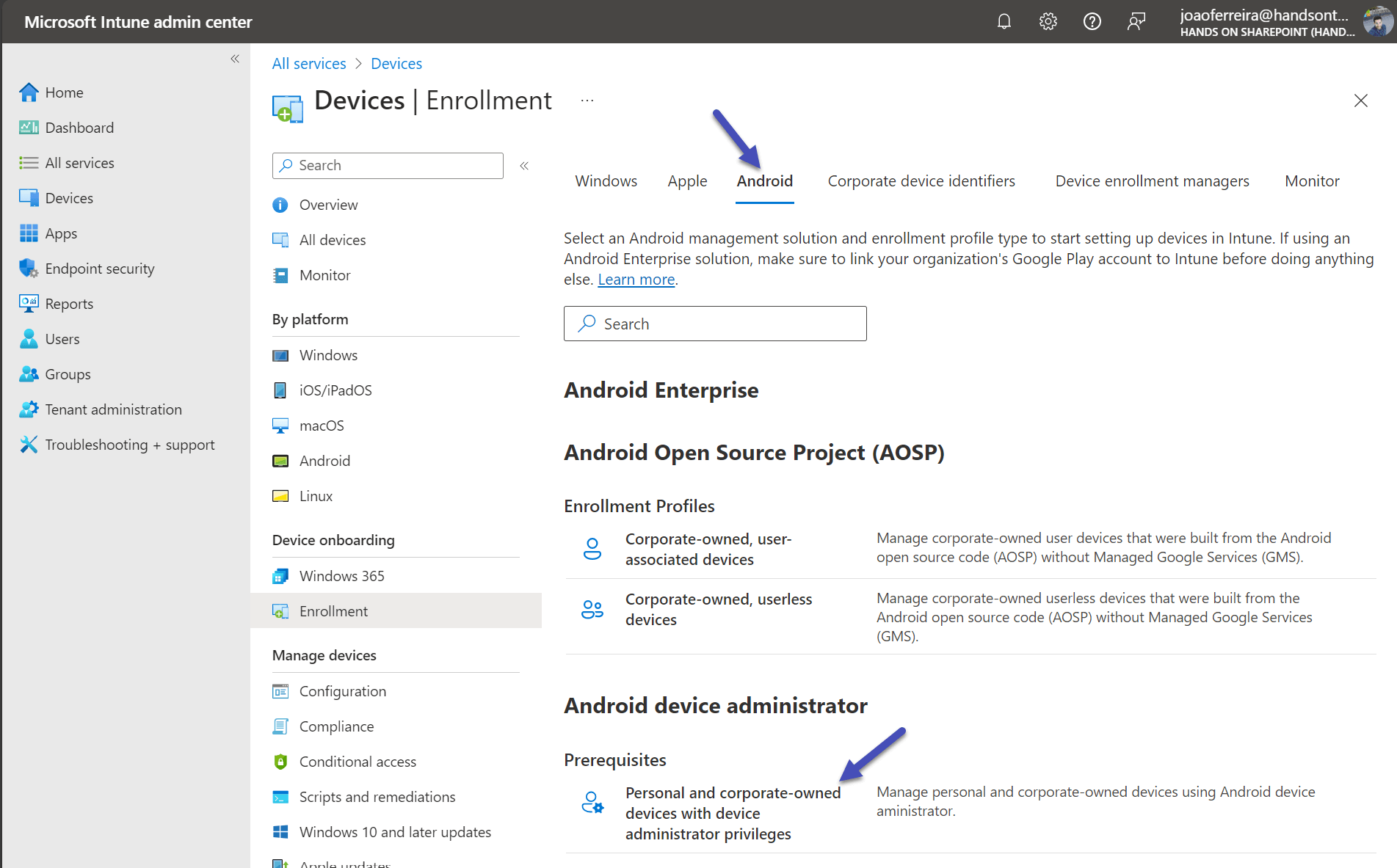Click the Android Enterprise search field
The image size is (1397, 868).
pyautogui.click(x=714, y=323)
